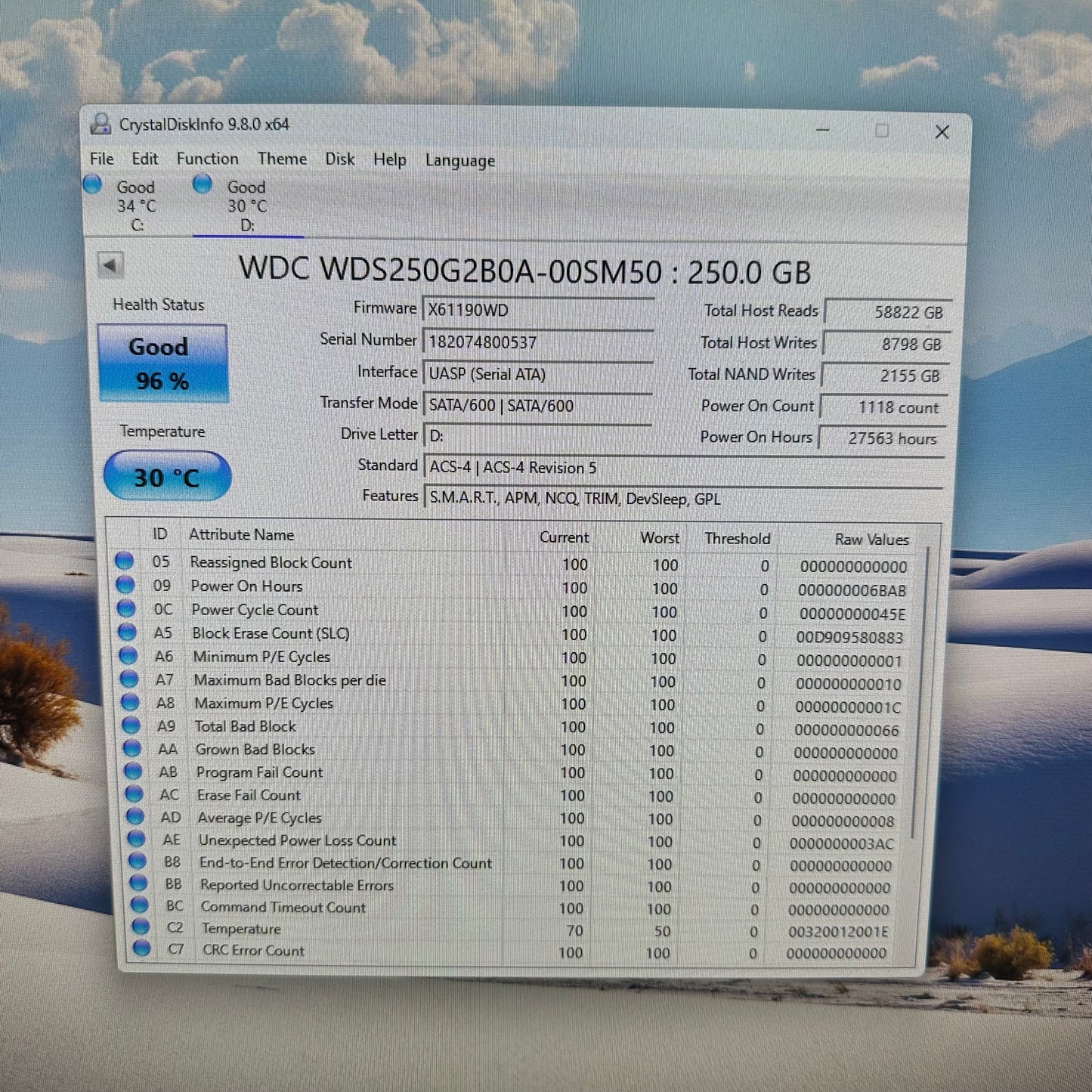Minimize the CrystalDiskInfo window
This screenshot has height=1092, width=1092.
click(x=823, y=130)
